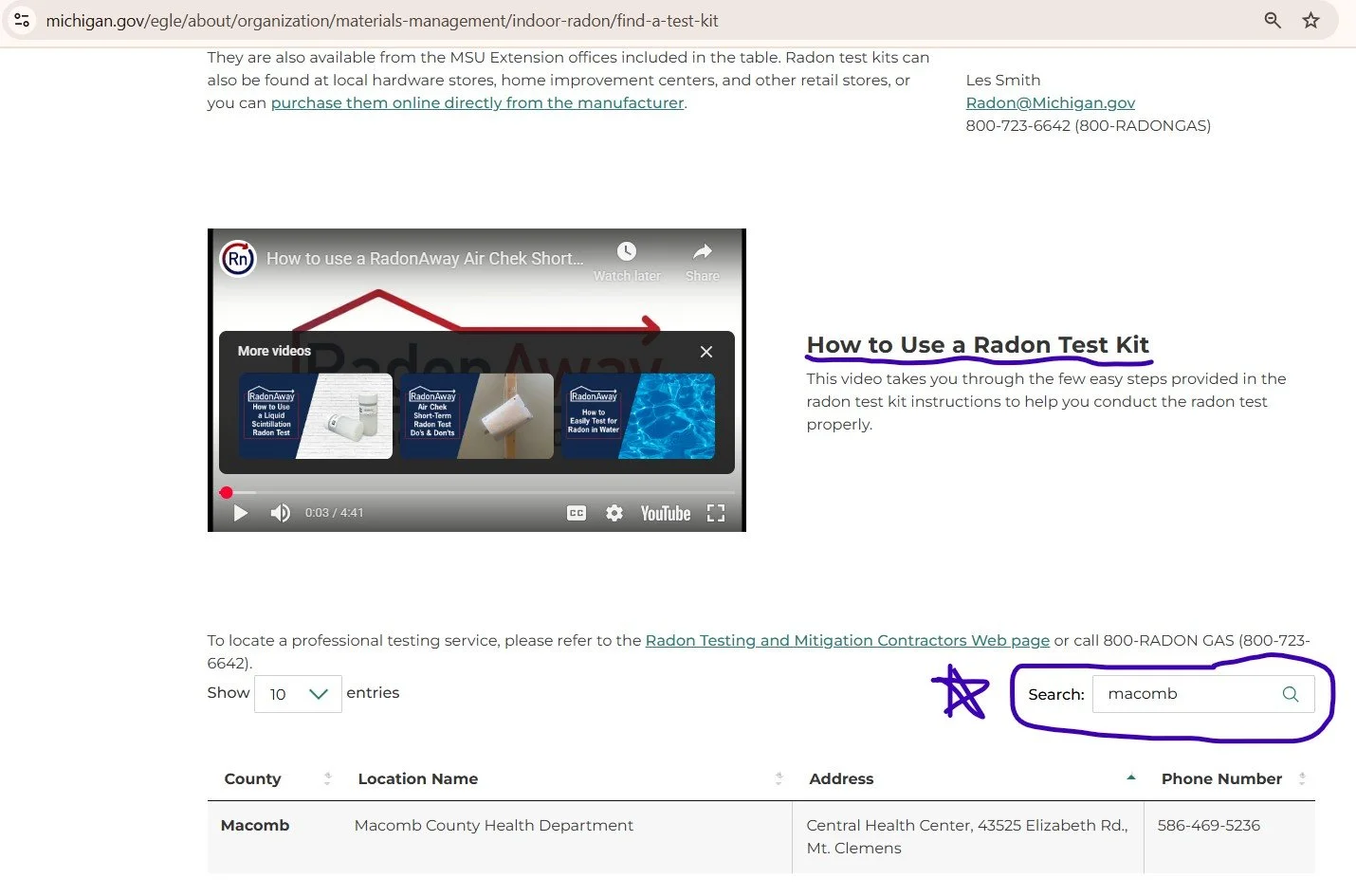This screenshot has width=1356, height=896.
Task: Open the video on YouTube
Action: pyautogui.click(x=665, y=512)
